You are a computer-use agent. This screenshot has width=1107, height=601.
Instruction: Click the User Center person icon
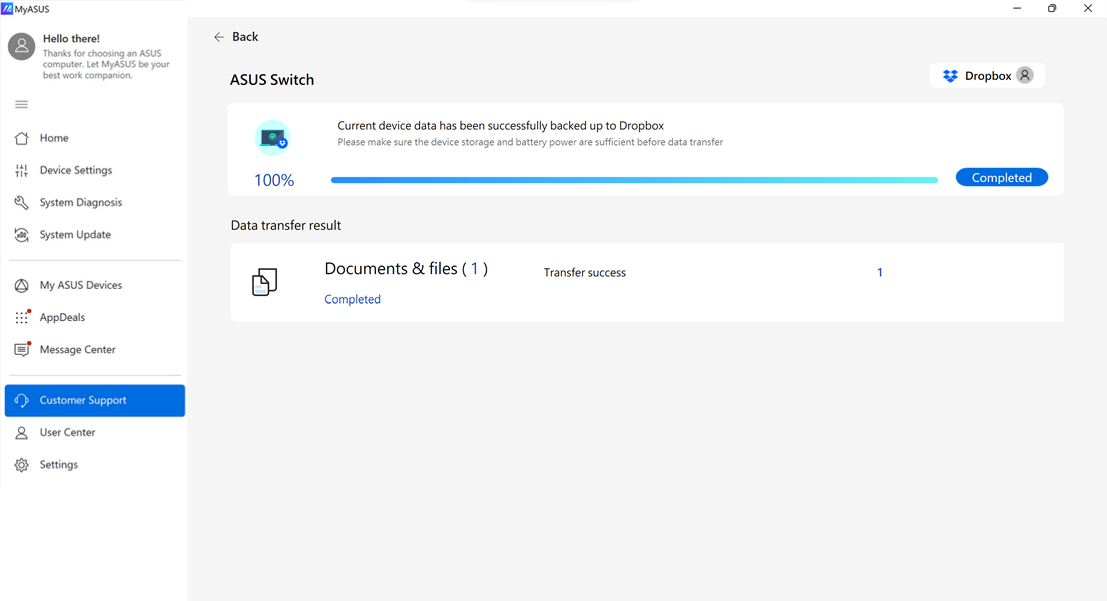click(x=21, y=433)
